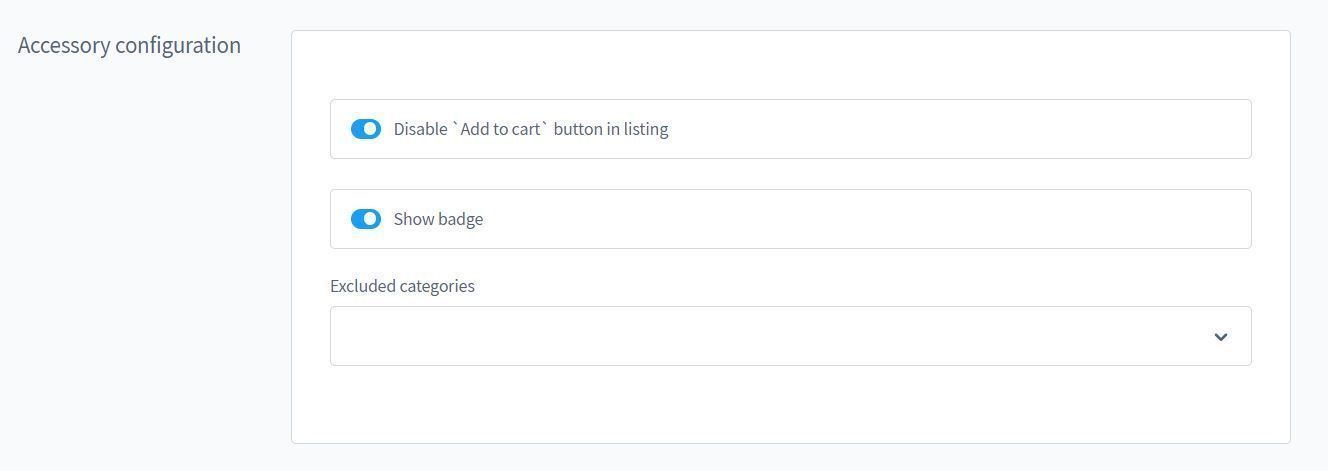Click "Disable Add to cart button in listing" text

(530, 129)
